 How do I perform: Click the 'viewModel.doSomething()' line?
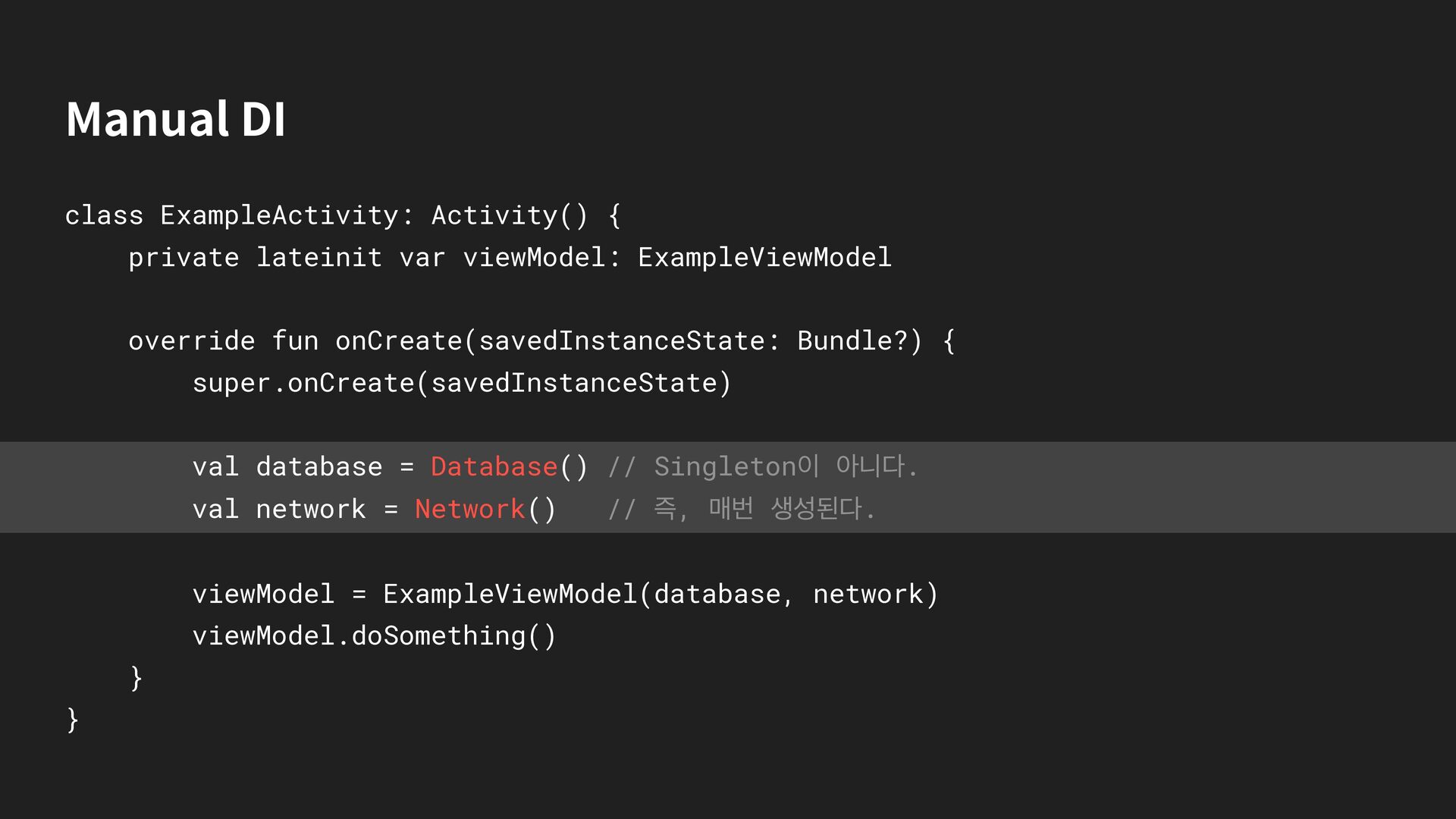[x=374, y=635]
